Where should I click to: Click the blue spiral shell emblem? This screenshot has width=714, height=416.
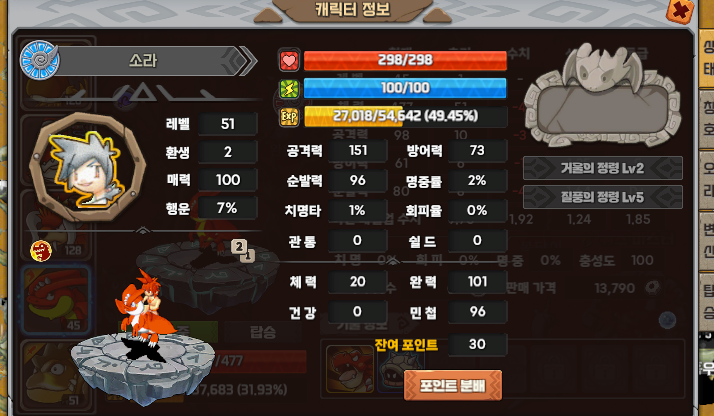tap(39, 60)
